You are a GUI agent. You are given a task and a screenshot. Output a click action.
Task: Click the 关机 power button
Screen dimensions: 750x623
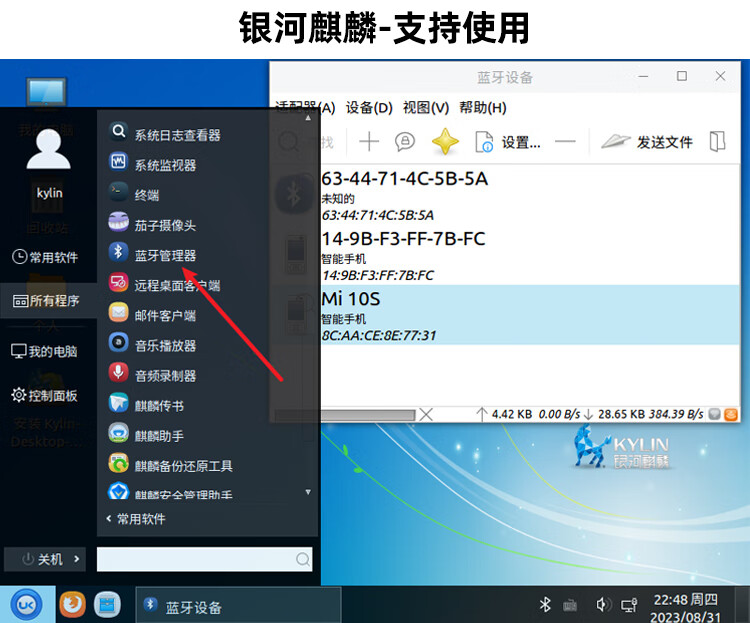pos(42,559)
